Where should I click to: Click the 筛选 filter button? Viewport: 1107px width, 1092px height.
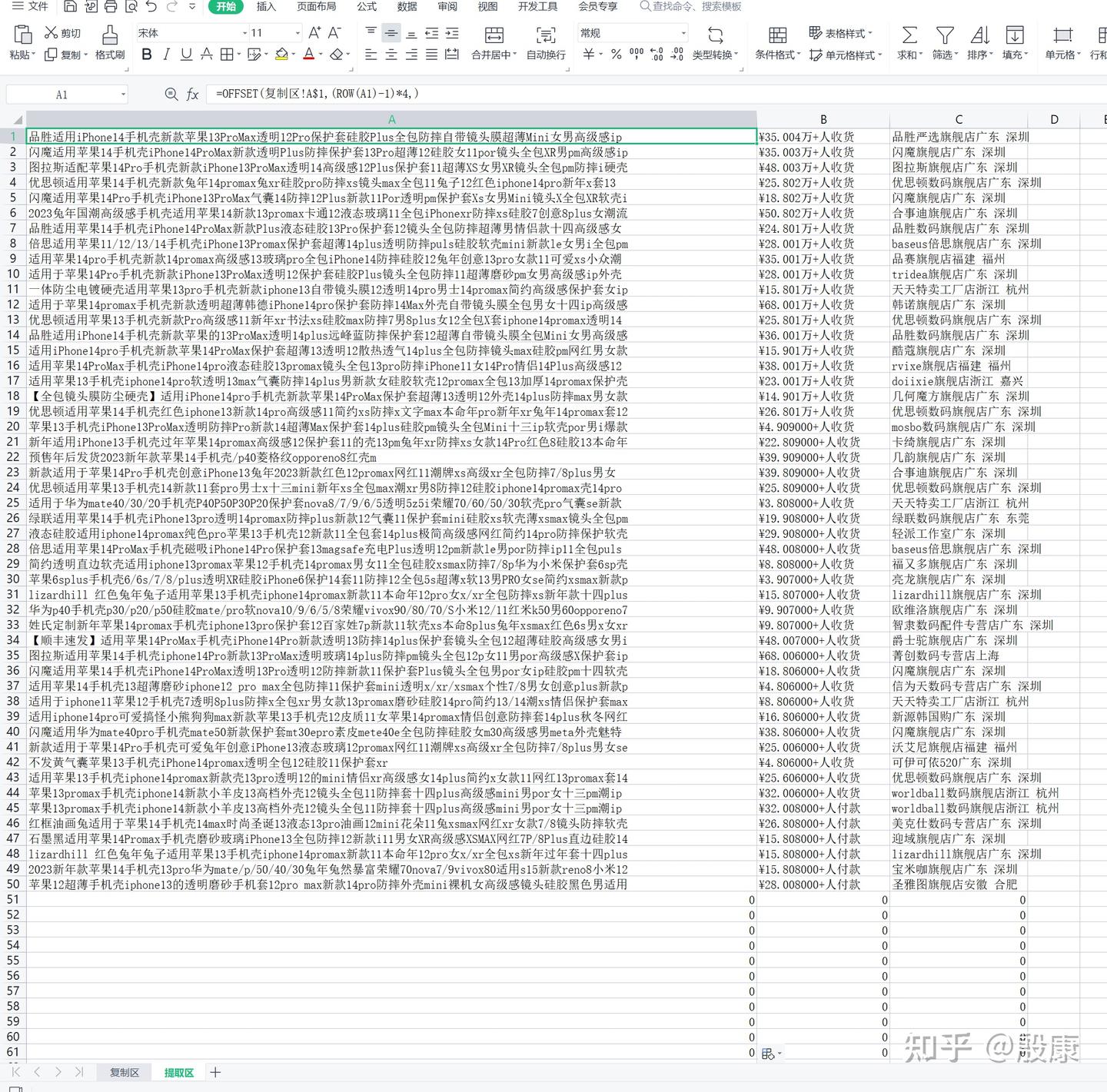coord(945,43)
